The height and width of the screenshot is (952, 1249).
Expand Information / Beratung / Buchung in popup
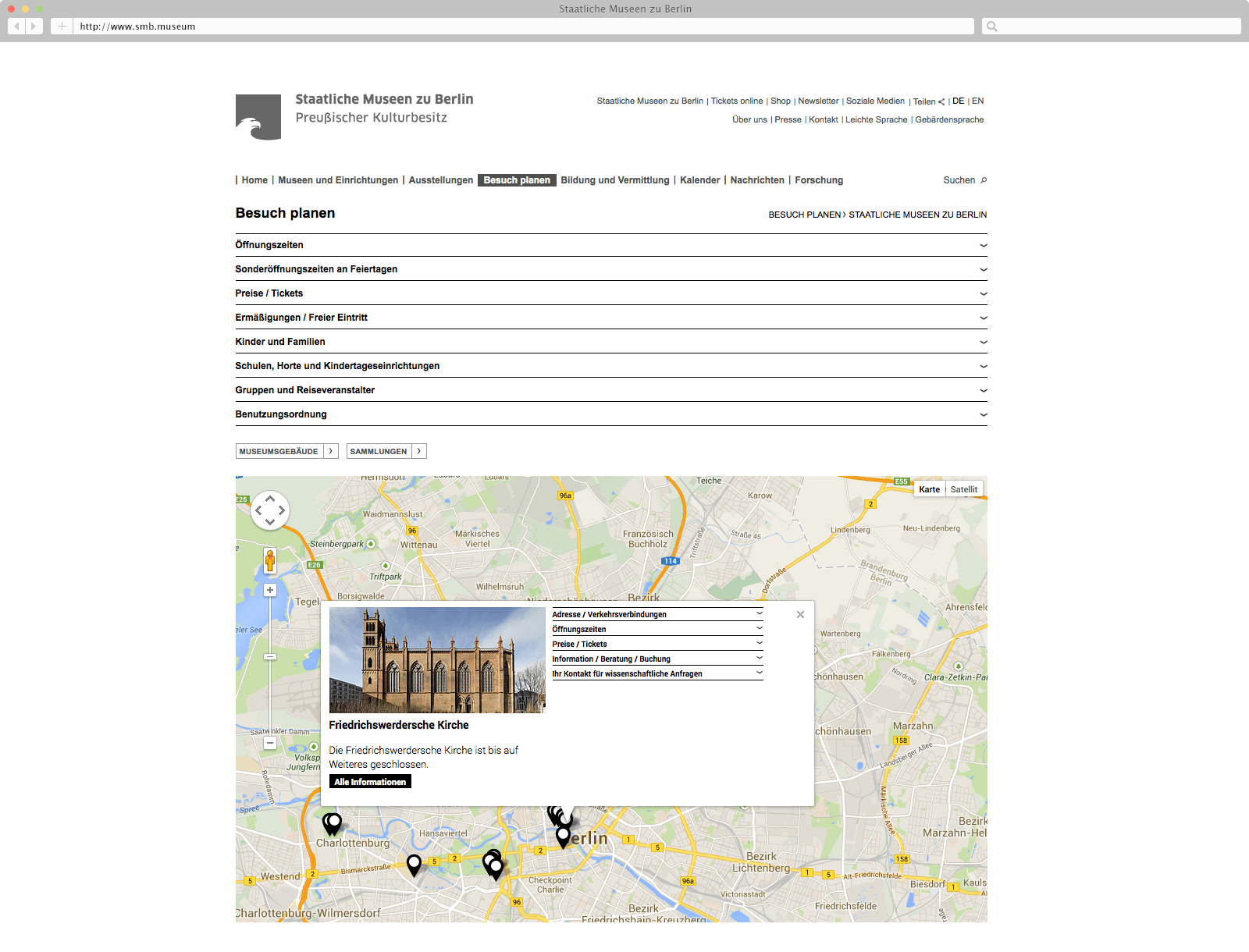(x=657, y=659)
